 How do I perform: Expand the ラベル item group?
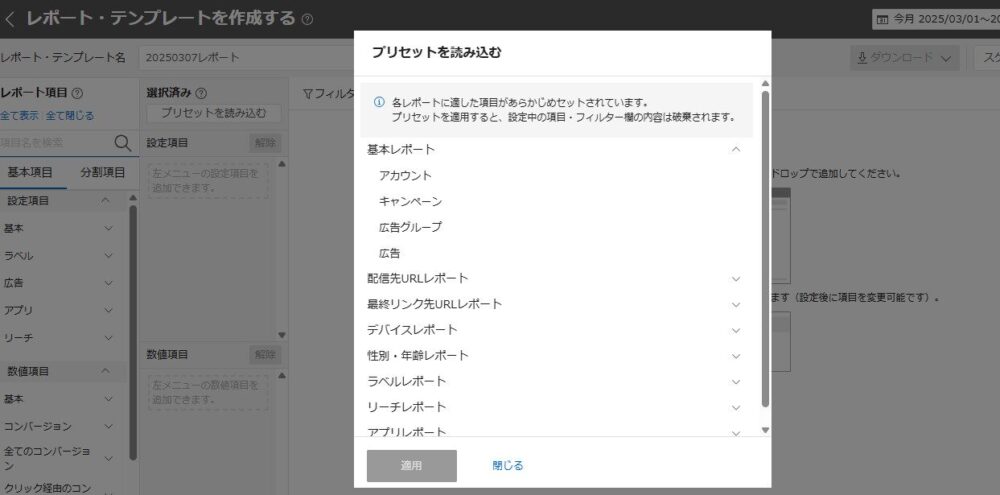click(x=108, y=256)
